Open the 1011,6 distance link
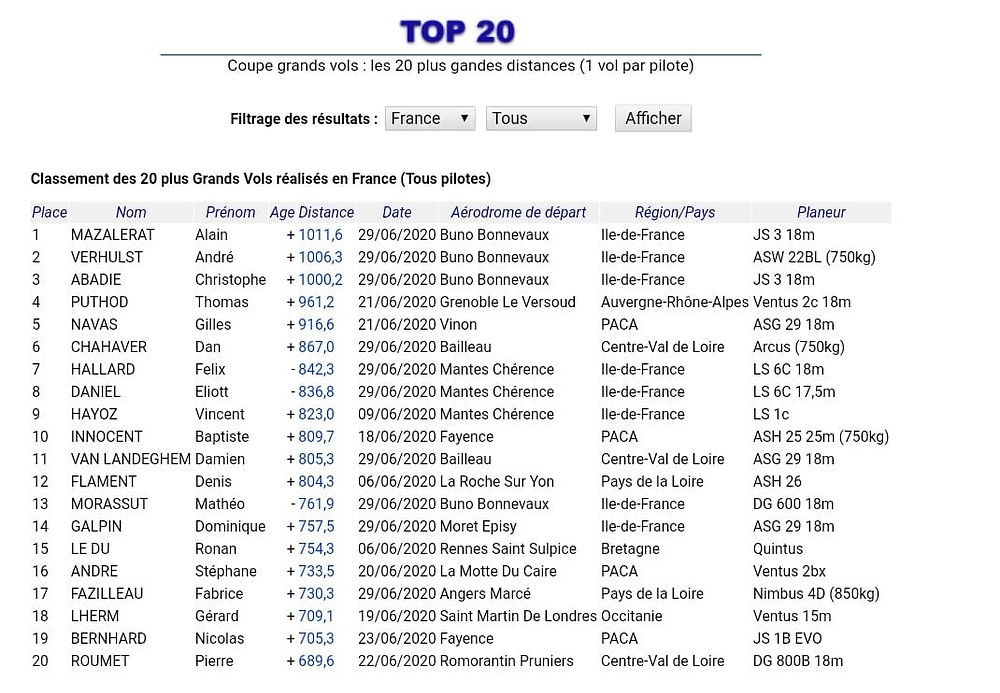Image resolution: width=1000 pixels, height=693 pixels. (x=320, y=235)
